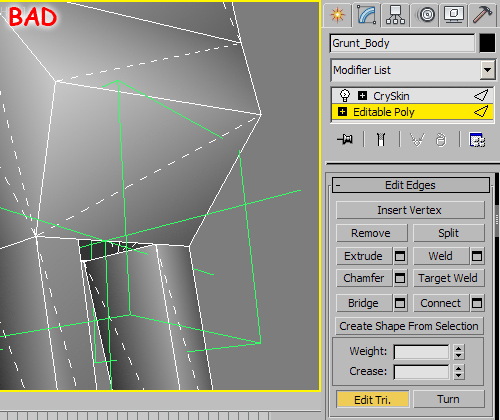Image resolution: width=500 pixels, height=420 pixels.
Task: Open Connect settings dialog box icon
Action: [x=477, y=303]
